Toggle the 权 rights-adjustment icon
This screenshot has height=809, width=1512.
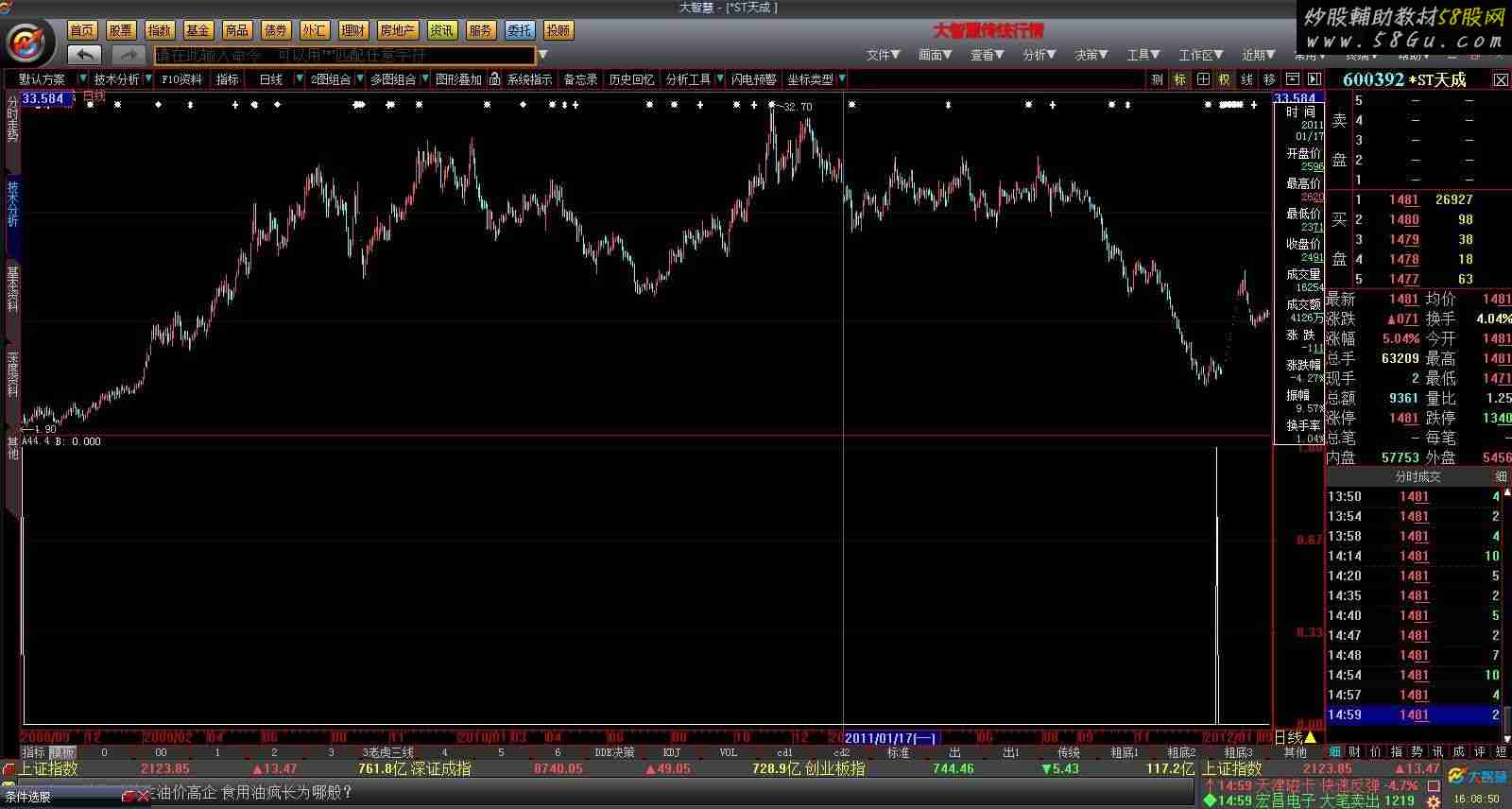coord(1225,79)
